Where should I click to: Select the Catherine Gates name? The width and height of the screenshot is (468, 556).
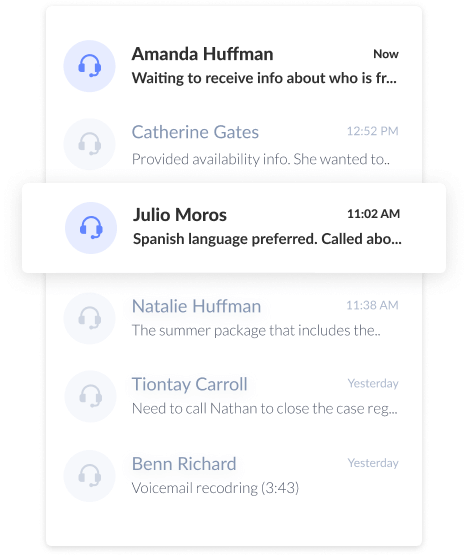tap(195, 132)
